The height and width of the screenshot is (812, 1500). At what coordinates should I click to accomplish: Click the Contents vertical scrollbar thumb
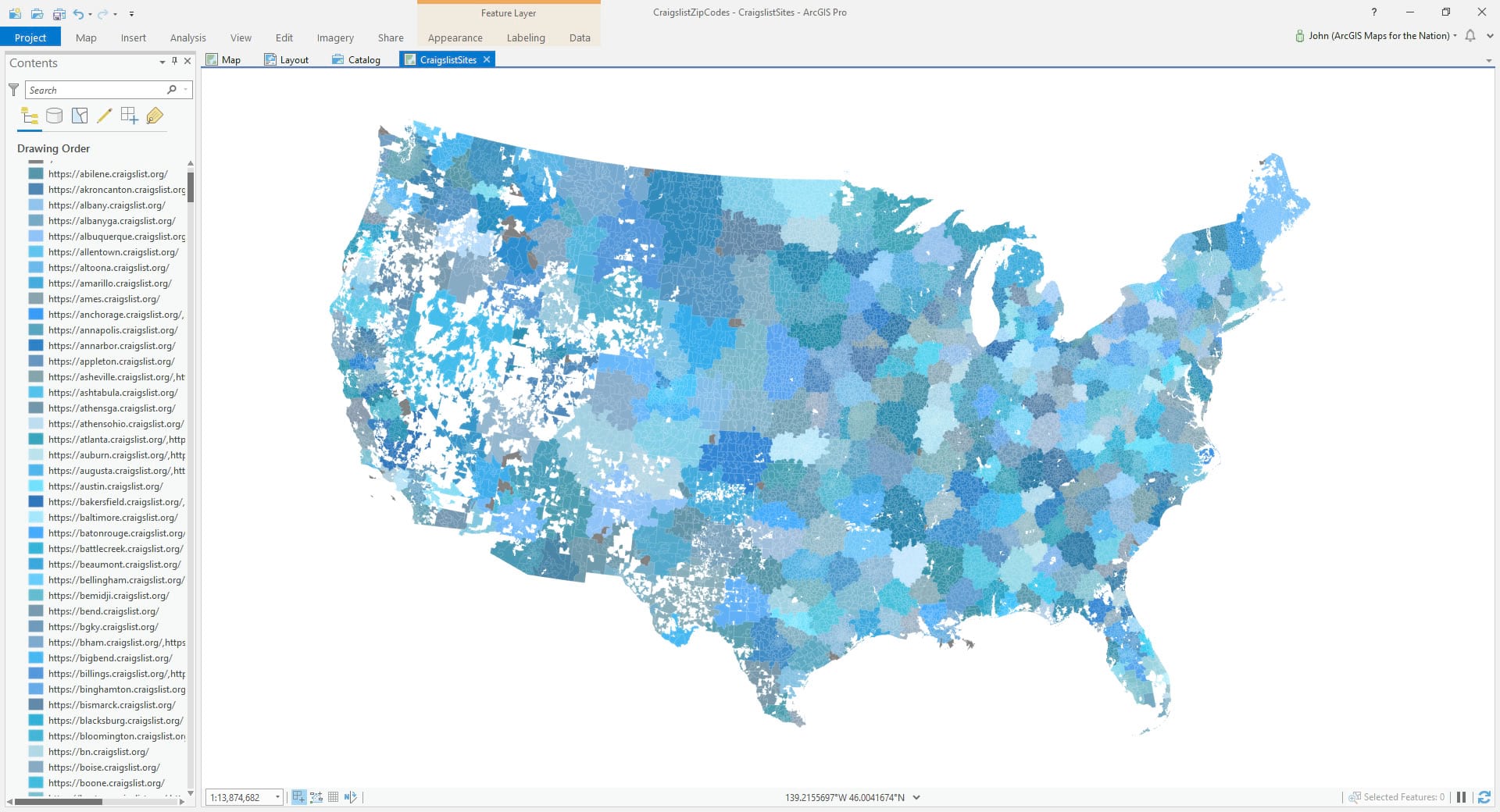191,187
